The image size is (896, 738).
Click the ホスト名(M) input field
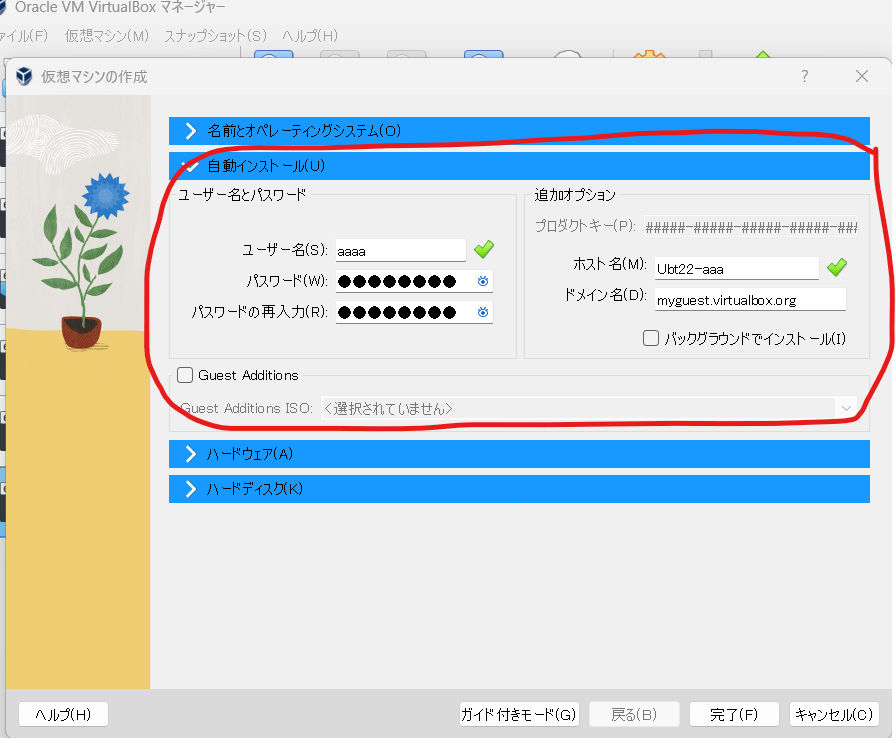[737, 268]
